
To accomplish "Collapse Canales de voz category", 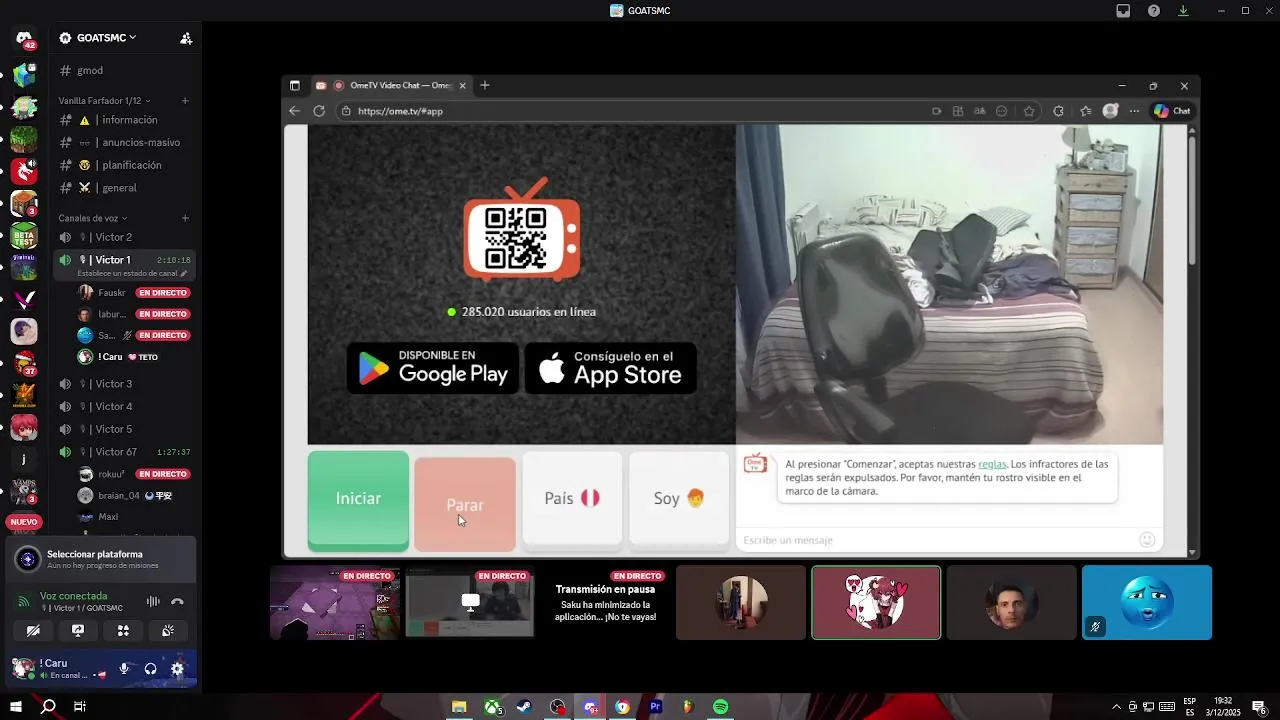I will pyautogui.click(x=92, y=218).
